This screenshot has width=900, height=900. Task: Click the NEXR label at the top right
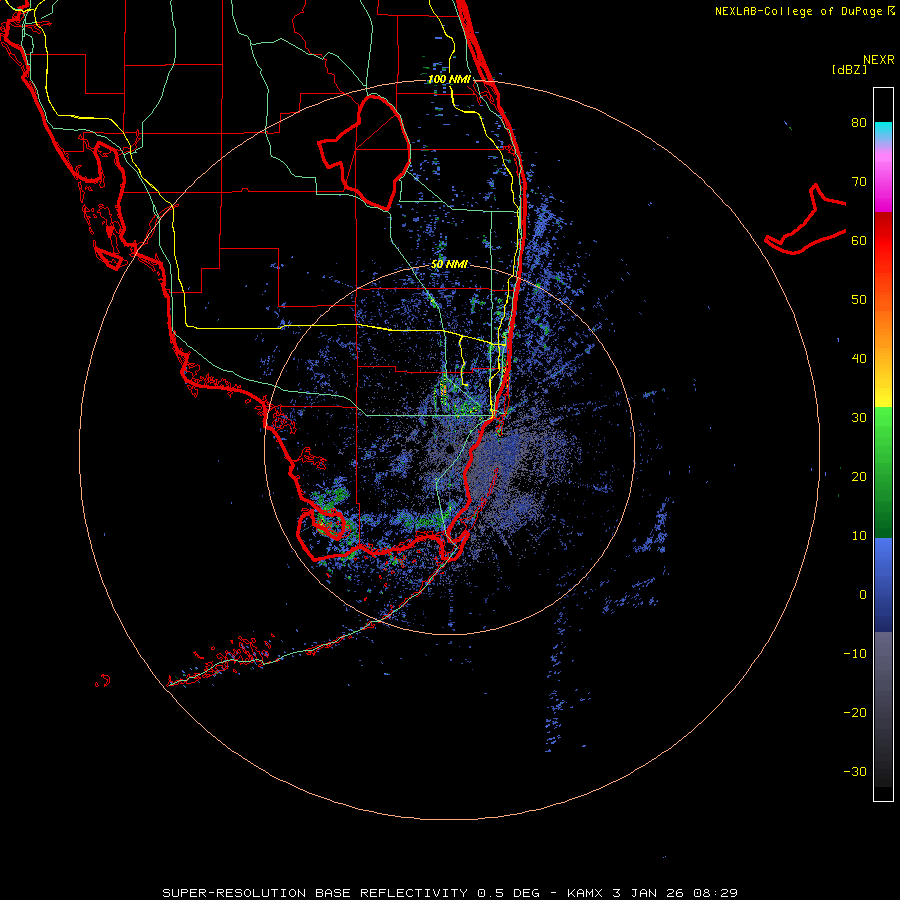[x=878, y=60]
